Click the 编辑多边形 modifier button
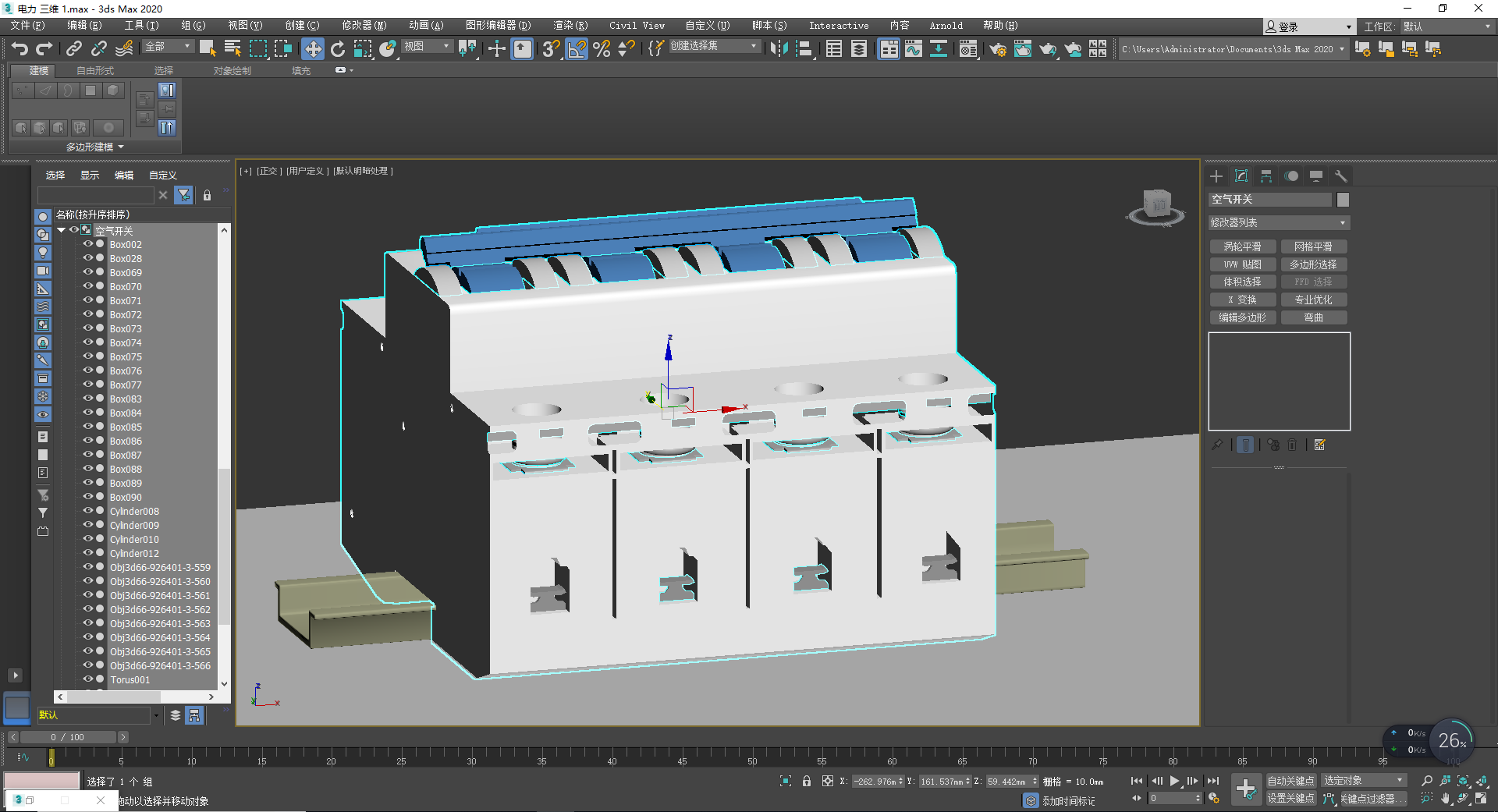The height and width of the screenshot is (812, 1498). pos(1242,317)
